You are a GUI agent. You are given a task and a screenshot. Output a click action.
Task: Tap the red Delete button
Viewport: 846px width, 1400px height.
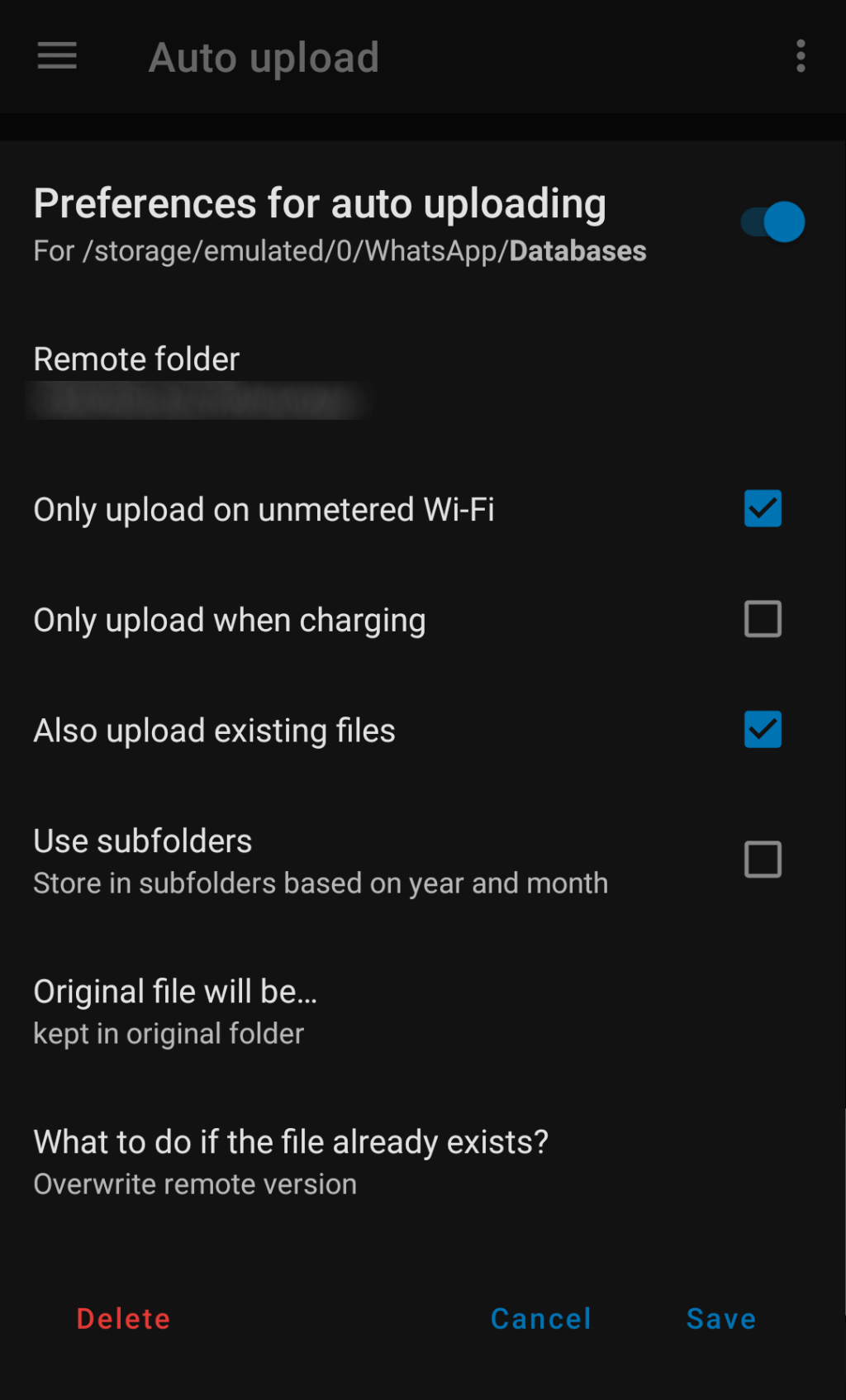pos(124,1319)
